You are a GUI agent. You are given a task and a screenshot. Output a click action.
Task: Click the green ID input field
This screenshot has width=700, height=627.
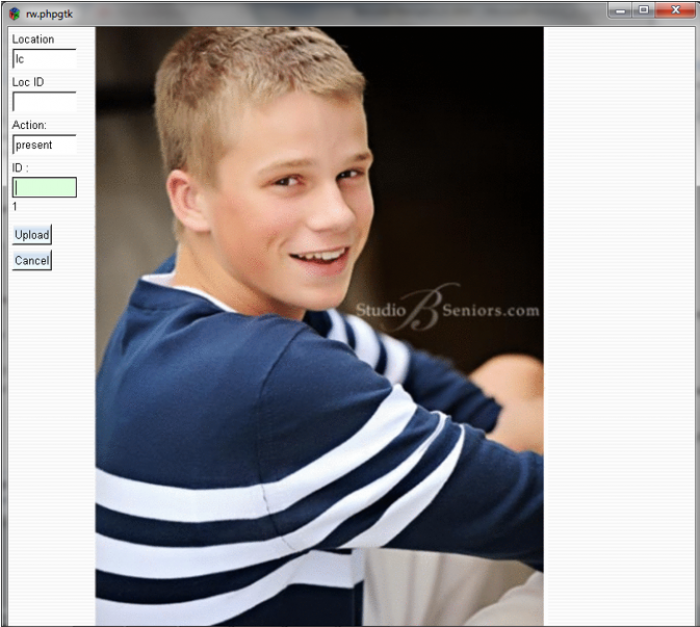(44, 188)
